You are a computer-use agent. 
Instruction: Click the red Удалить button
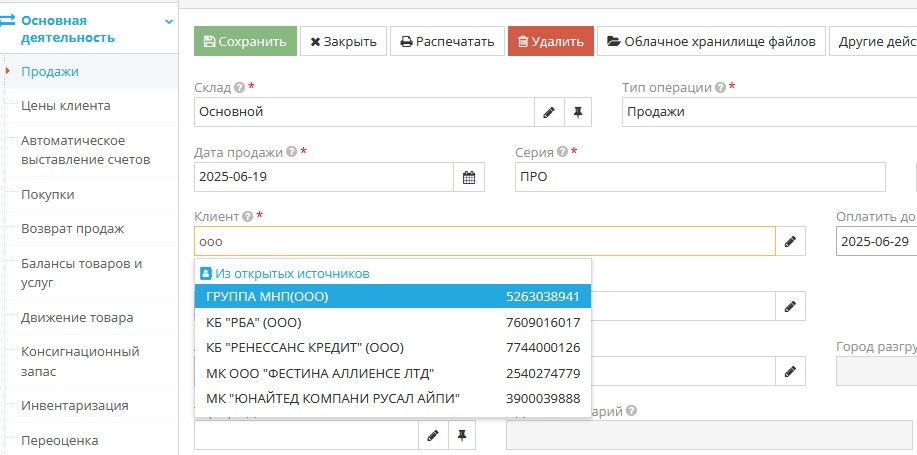coord(550,41)
